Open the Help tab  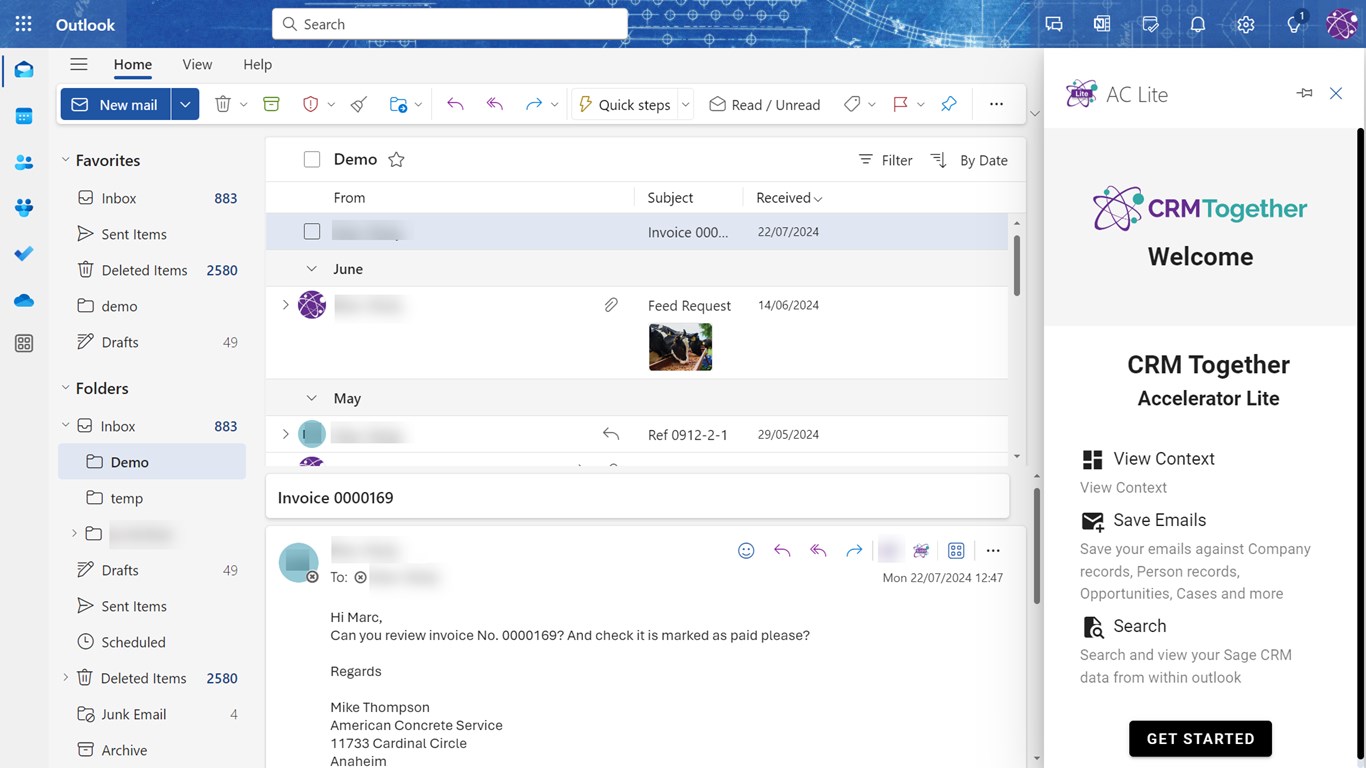[257, 64]
